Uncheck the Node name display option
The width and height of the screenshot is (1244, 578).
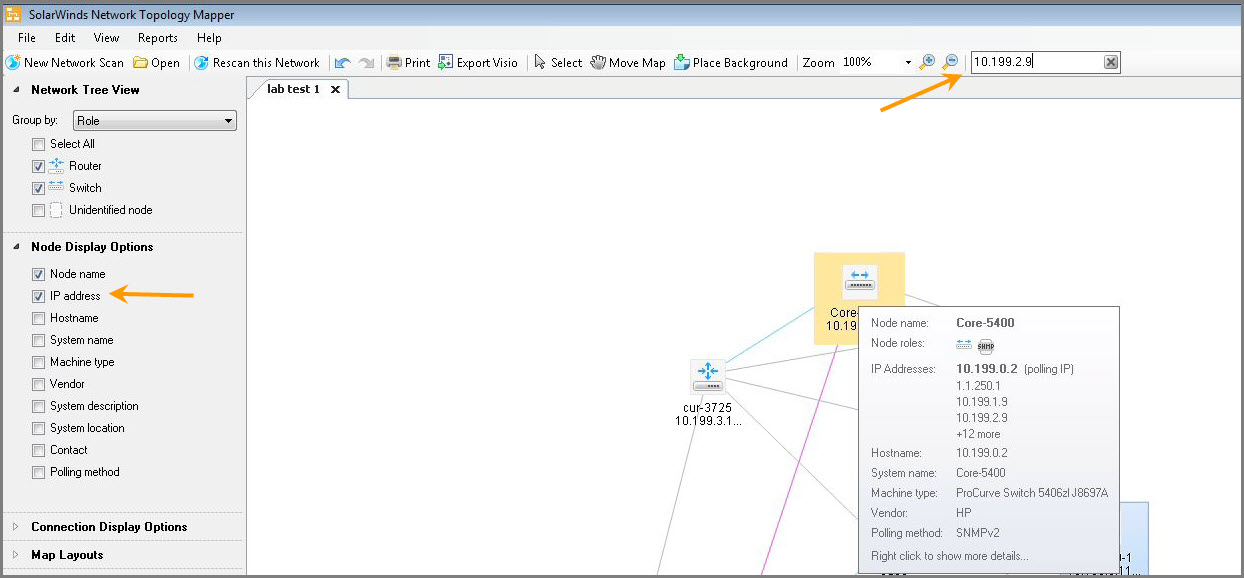pos(38,274)
